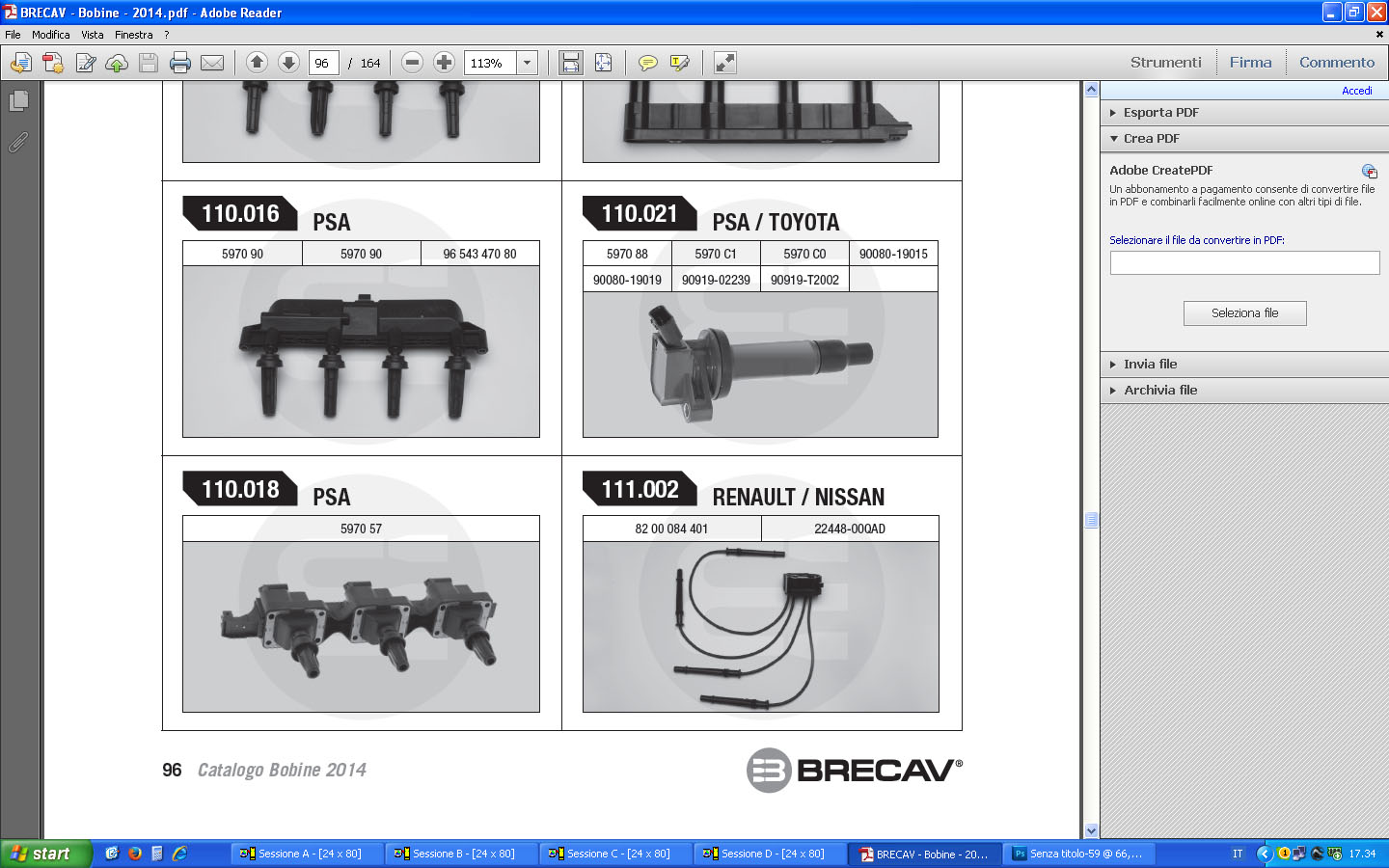1389x868 pixels.
Task: Click the document scrollbar up arrow
Action: pos(1091,90)
